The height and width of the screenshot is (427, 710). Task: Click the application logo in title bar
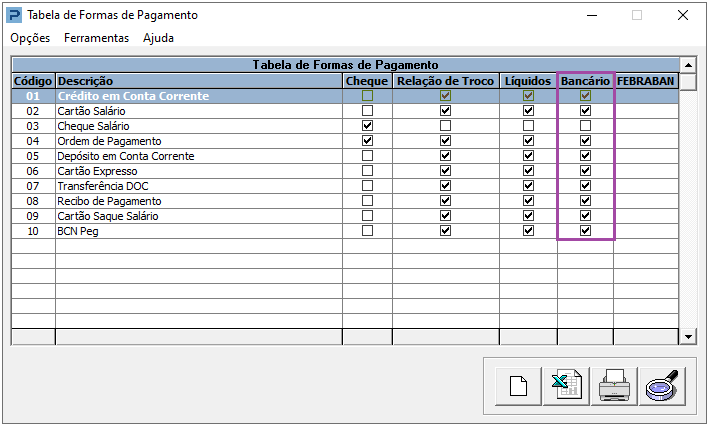click(14, 15)
